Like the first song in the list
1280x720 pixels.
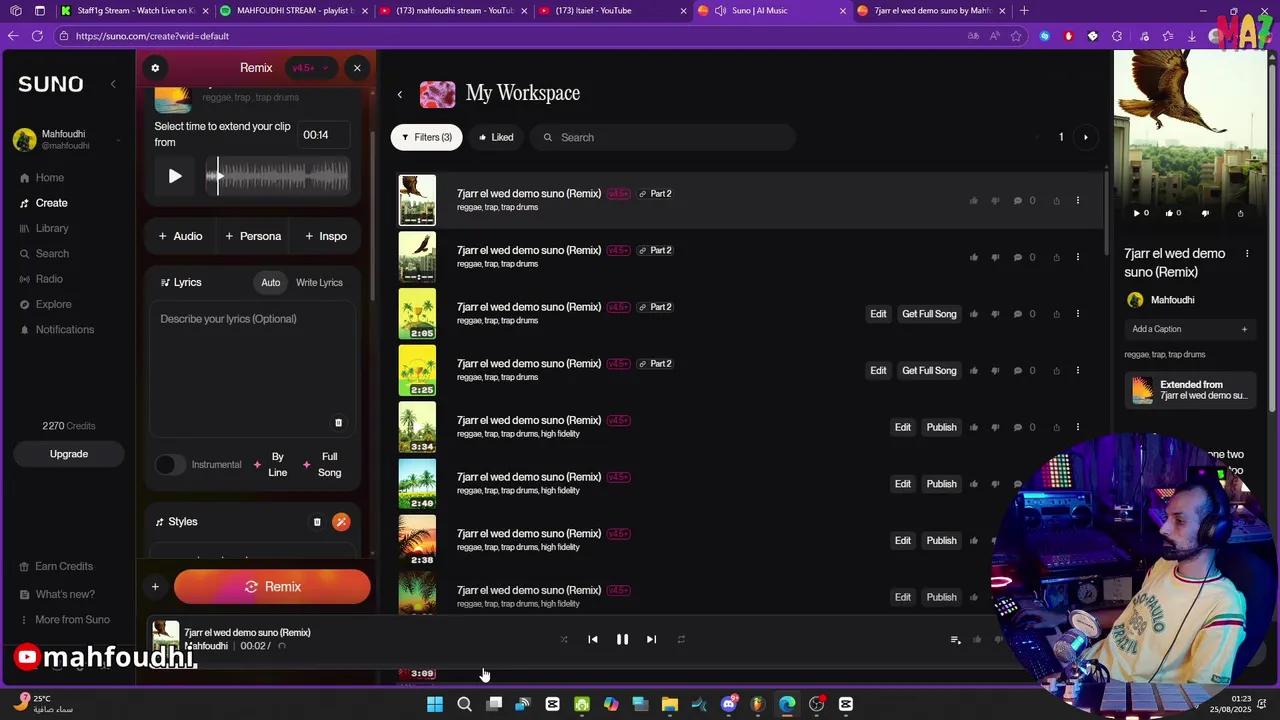pyautogui.click(x=974, y=201)
